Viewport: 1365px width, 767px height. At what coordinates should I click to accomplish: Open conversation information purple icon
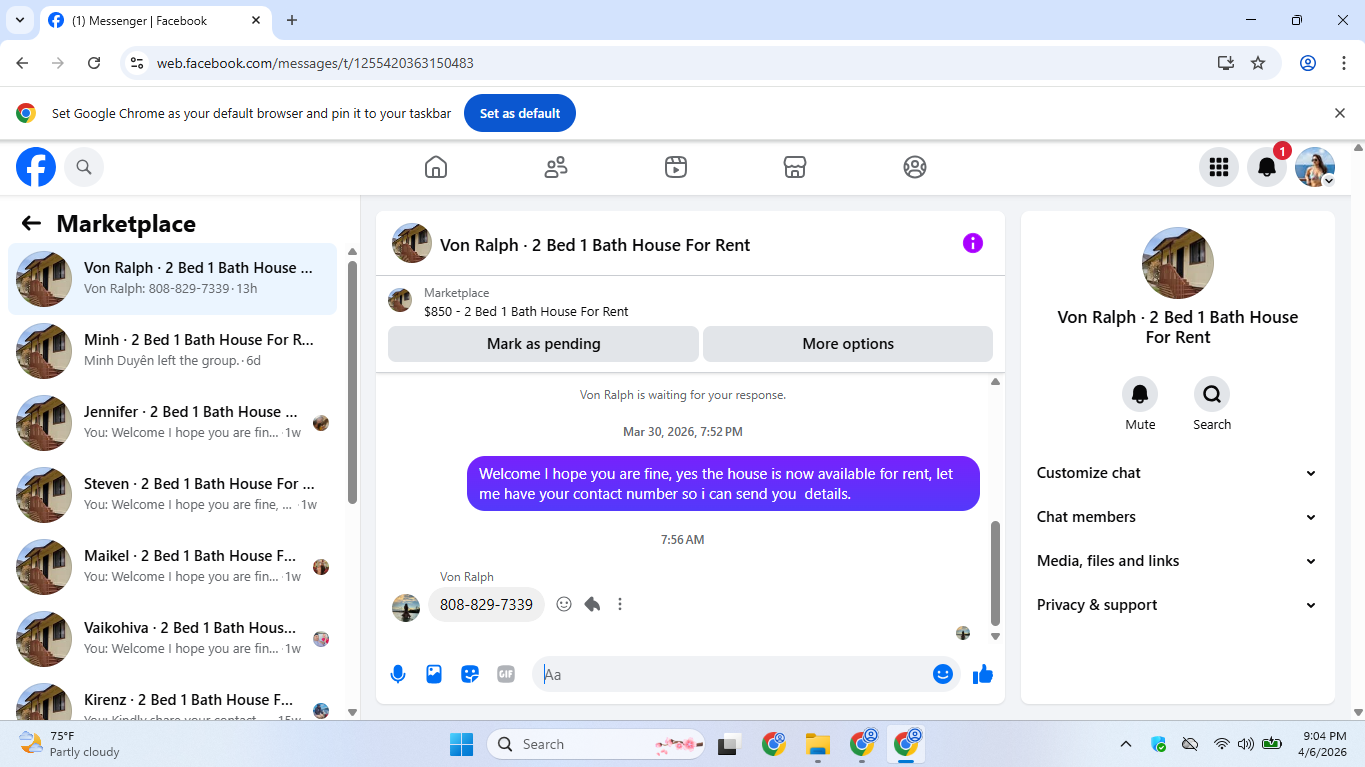pos(973,243)
